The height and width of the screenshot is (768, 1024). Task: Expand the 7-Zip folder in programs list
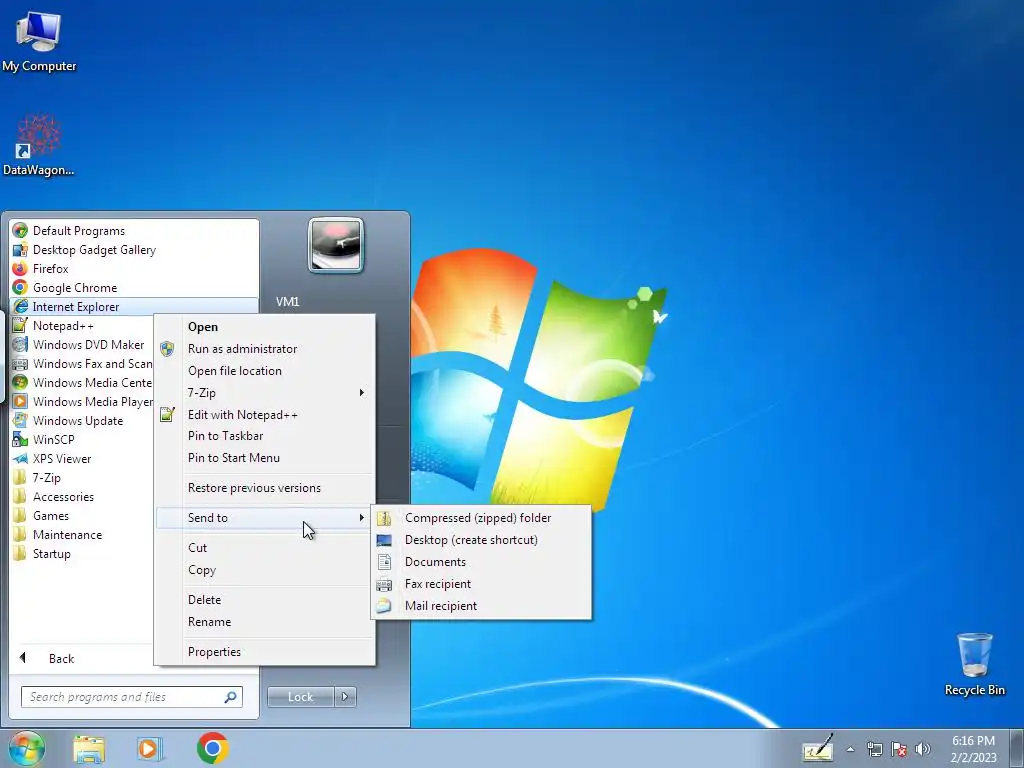(x=82, y=477)
